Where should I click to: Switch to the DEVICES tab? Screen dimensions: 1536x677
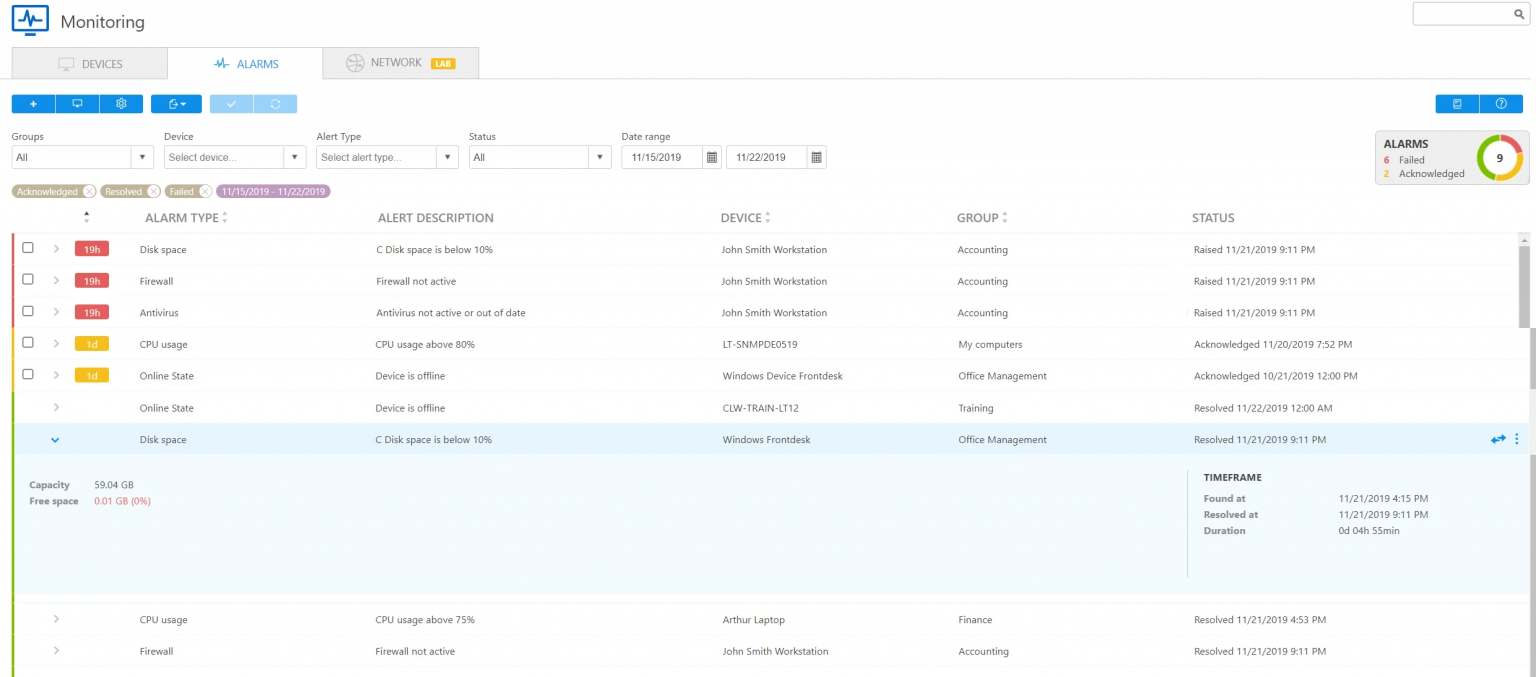pyautogui.click(x=89, y=62)
